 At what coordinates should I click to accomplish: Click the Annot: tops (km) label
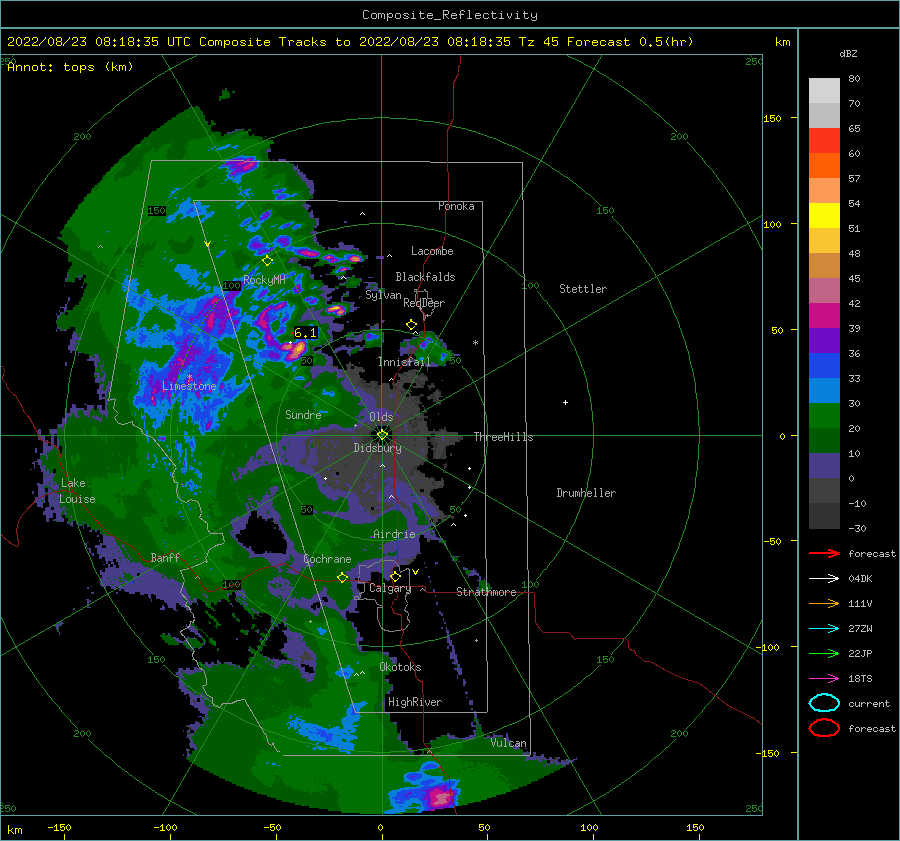pyautogui.click(x=70, y=67)
